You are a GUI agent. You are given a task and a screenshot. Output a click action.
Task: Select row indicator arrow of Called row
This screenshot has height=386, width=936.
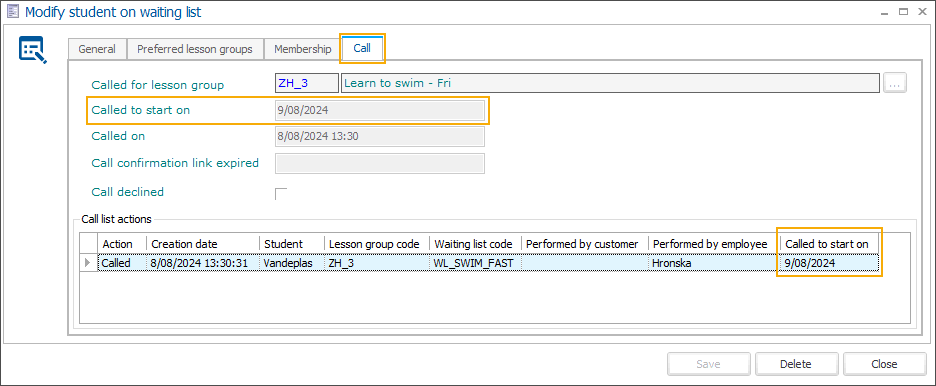pyautogui.click(x=89, y=263)
